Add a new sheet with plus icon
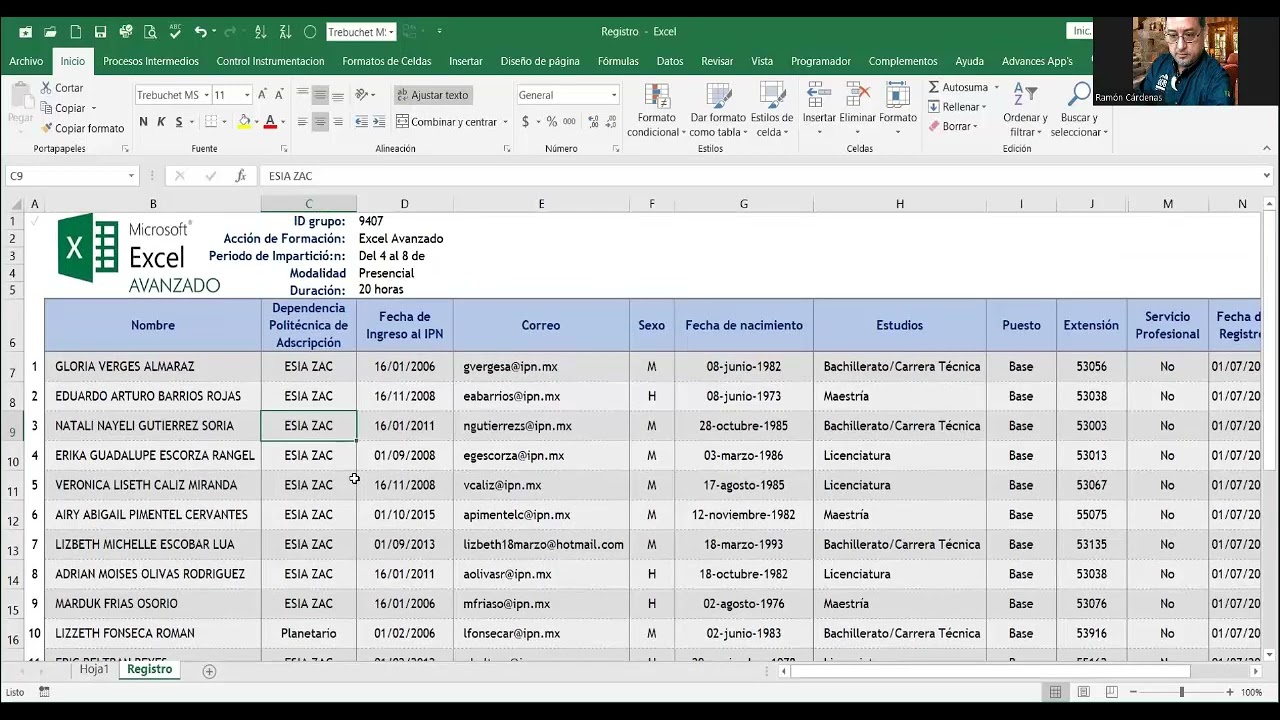Image resolution: width=1280 pixels, height=720 pixels. pyautogui.click(x=209, y=671)
